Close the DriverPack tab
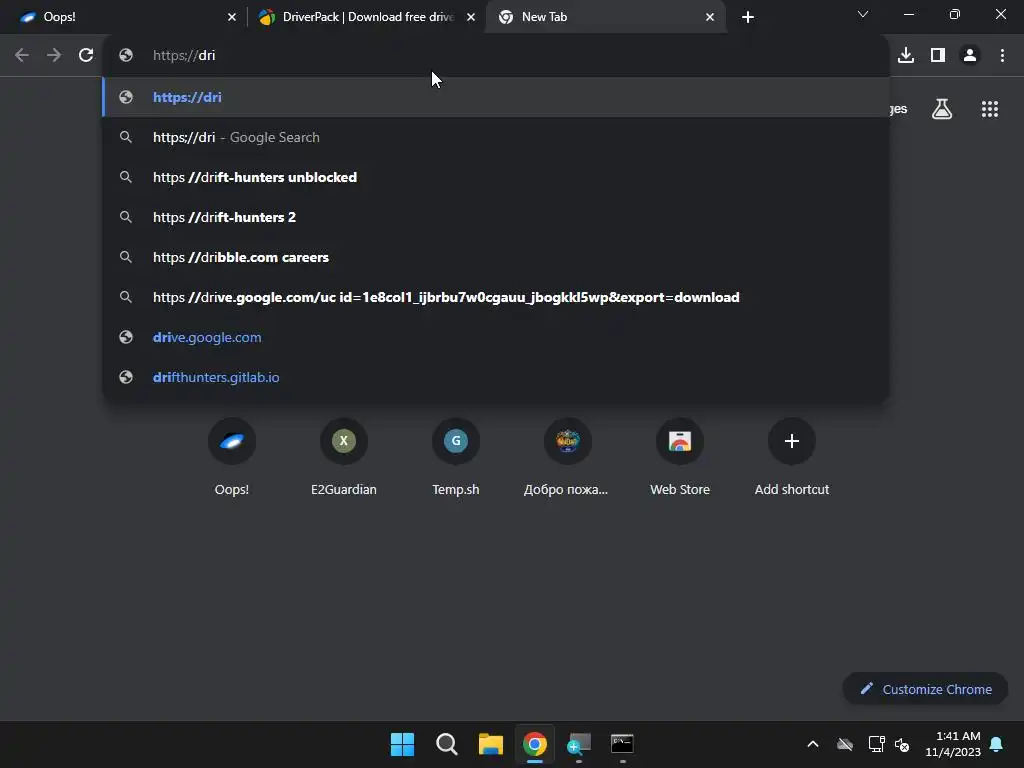This screenshot has width=1024, height=768. [x=471, y=17]
